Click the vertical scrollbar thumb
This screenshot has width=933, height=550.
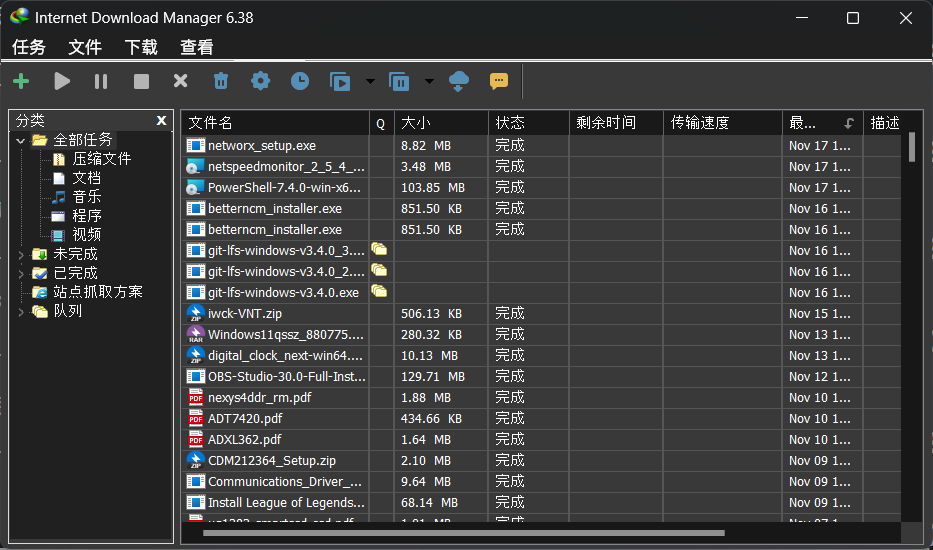912,147
